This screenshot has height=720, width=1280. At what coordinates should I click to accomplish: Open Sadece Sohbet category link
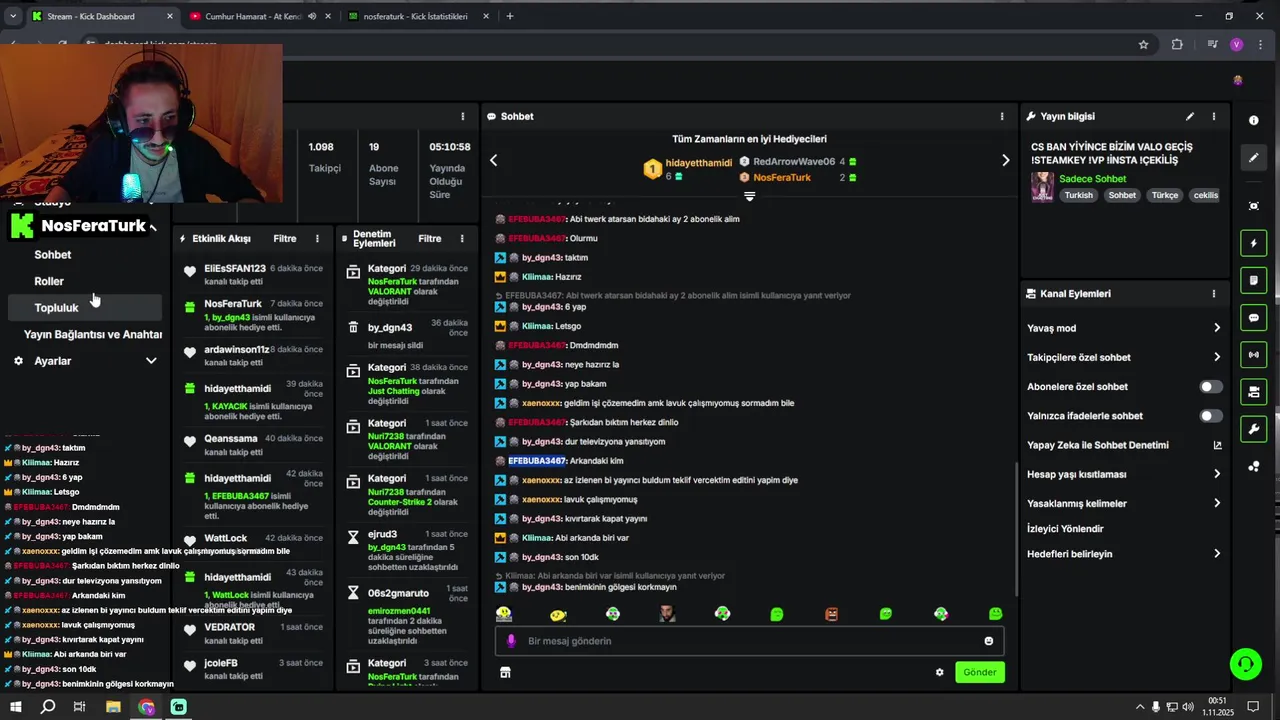pos(1093,179)
